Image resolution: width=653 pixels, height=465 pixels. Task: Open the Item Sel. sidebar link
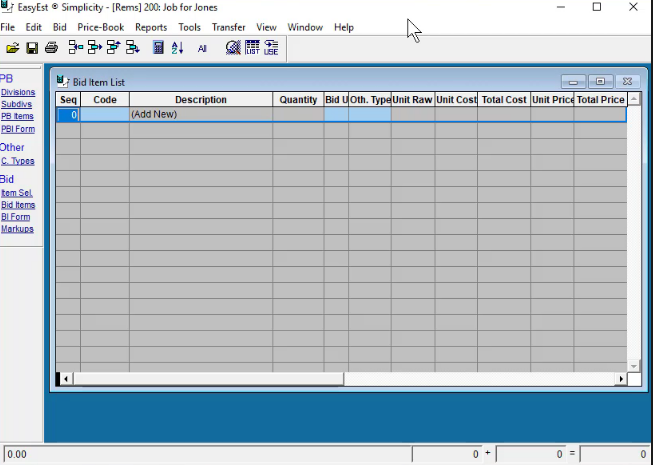coord(17,193)
